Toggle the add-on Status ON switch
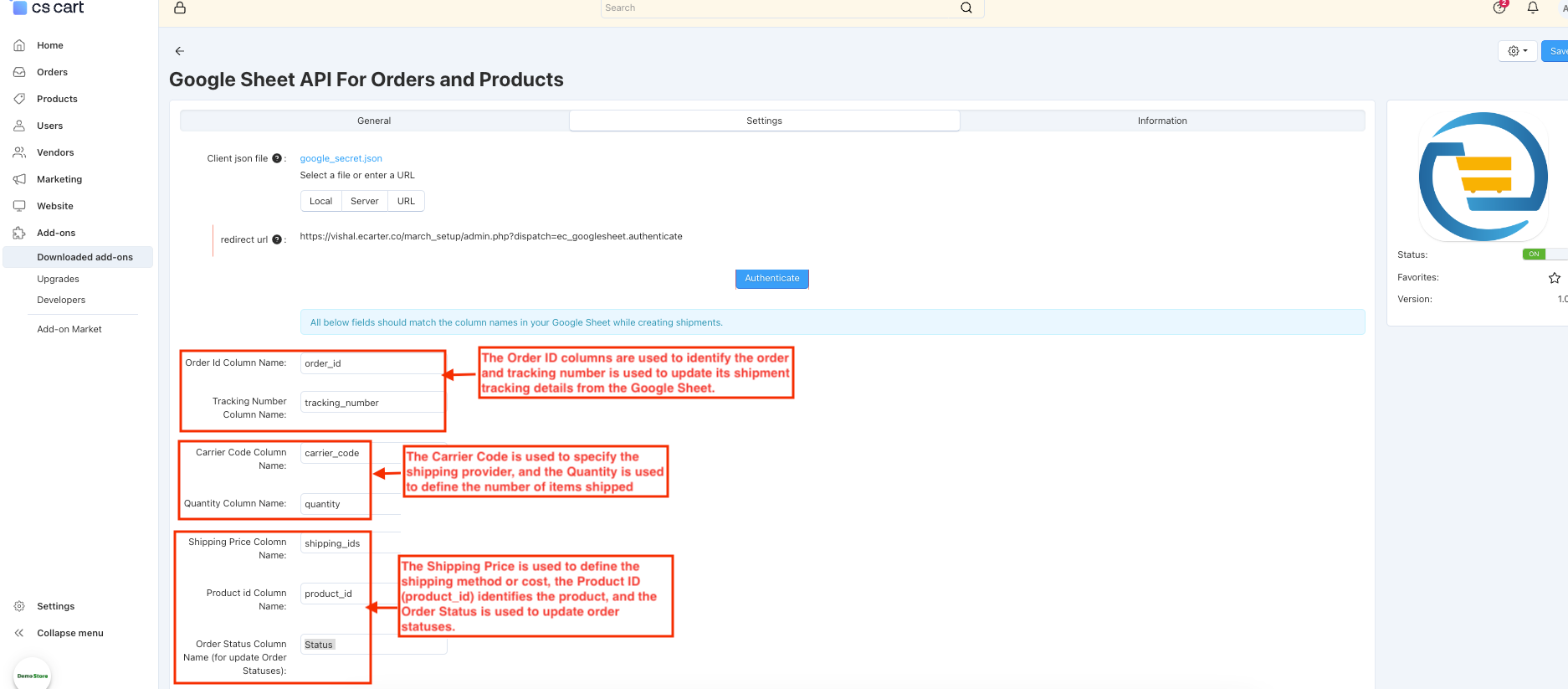The height and width of the screenshot is (689, 1568). [x=1544, y=255]
